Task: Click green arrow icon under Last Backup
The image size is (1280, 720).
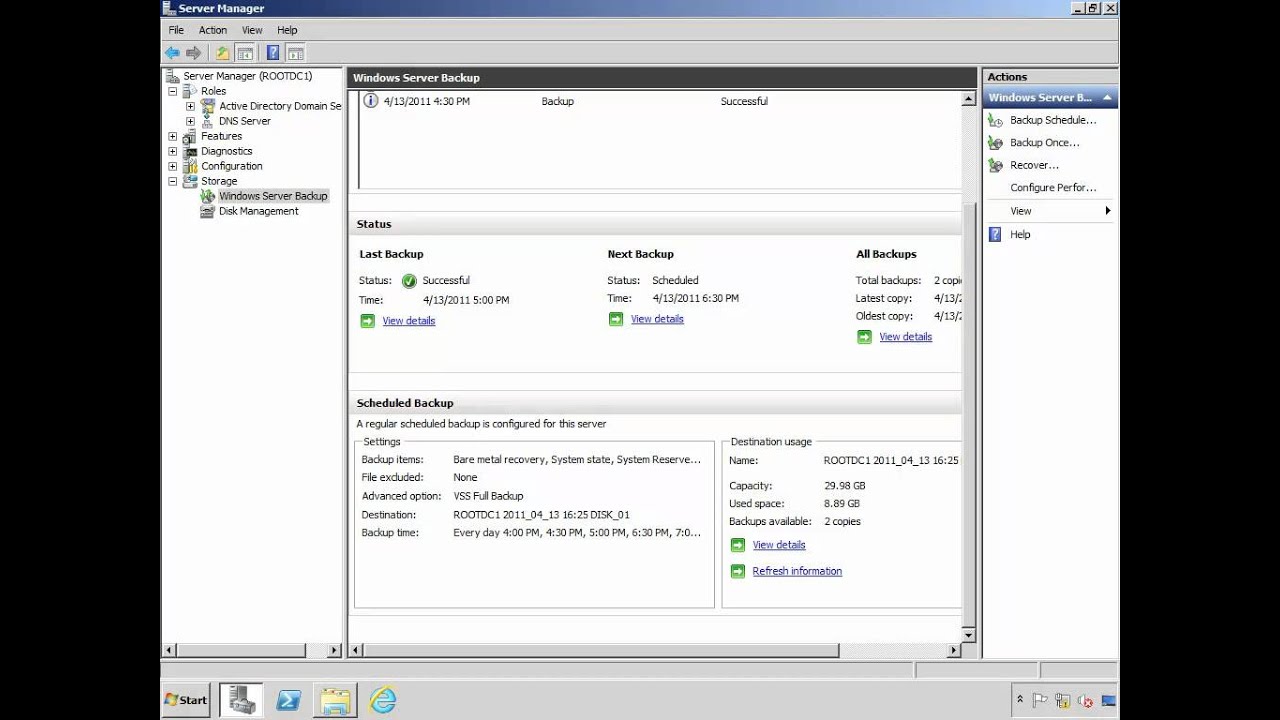Action: (x=368, y=321)
